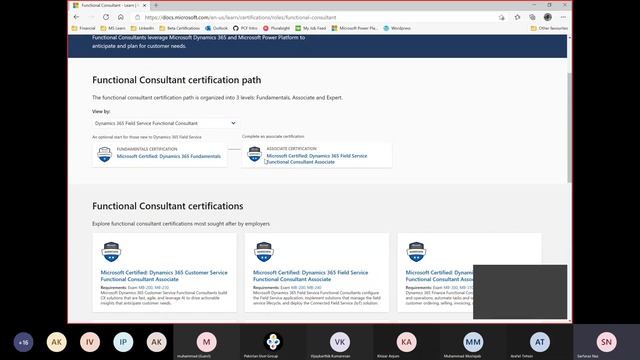Screen dimensions: 640x360
Task: Open a new tab with plus button
Action: [x=156, y=5]
